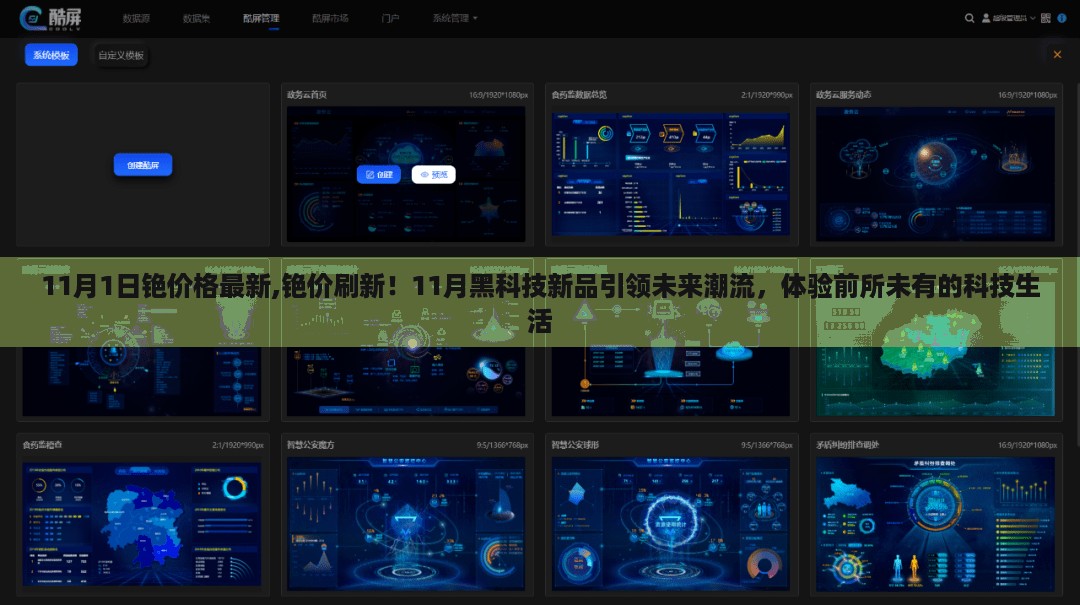Viewport: 1080px width, 605px height.
Task: Expand the 系统管理 dropdown menu
Action: 455,18
